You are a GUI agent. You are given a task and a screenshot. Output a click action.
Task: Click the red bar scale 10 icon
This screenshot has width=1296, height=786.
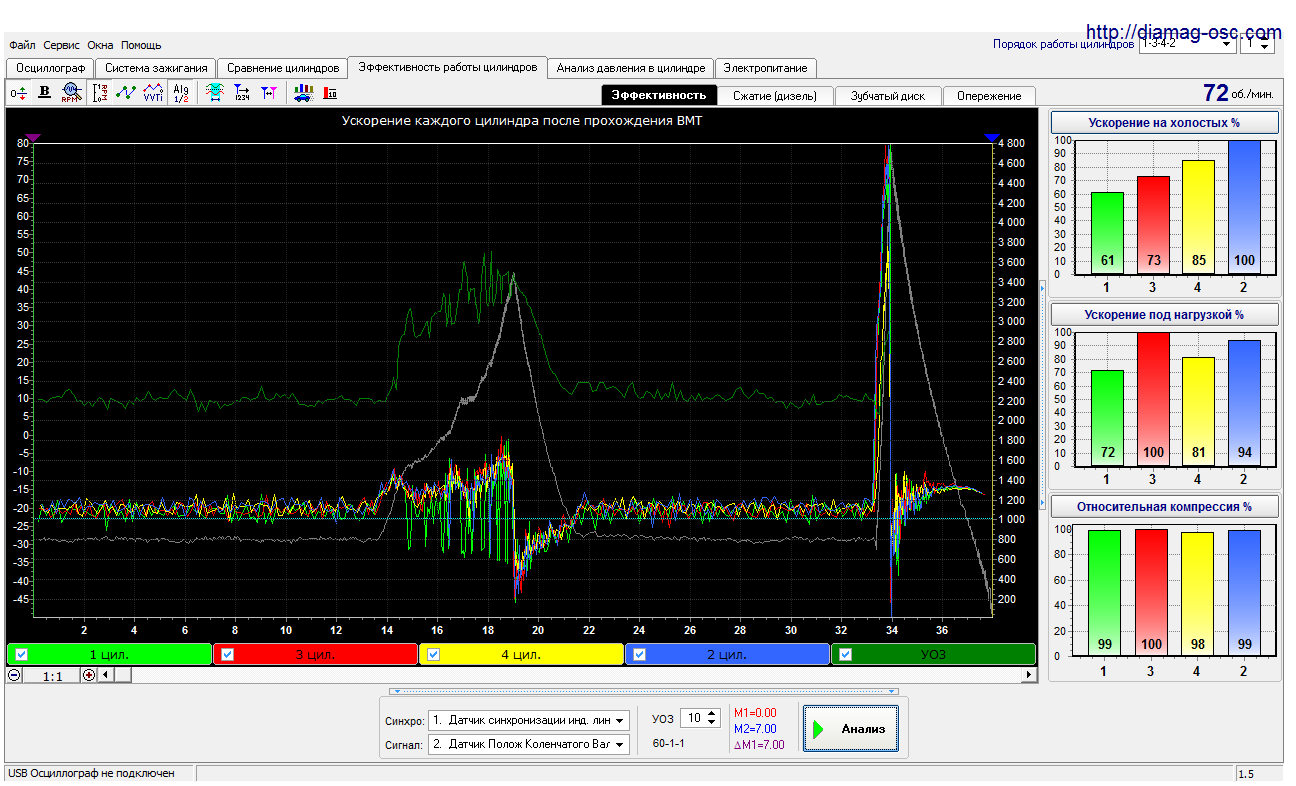click(330, 93)
